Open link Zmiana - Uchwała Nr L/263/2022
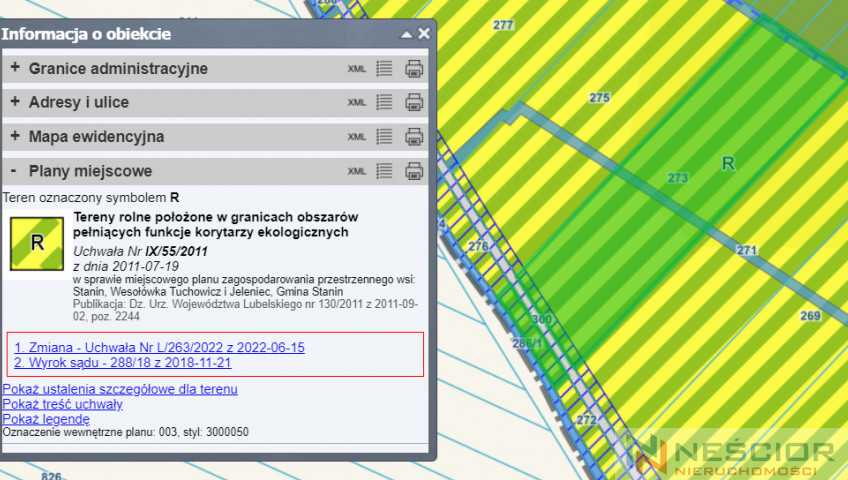Screen dimensions: 848x480 [x=160, y=348]
